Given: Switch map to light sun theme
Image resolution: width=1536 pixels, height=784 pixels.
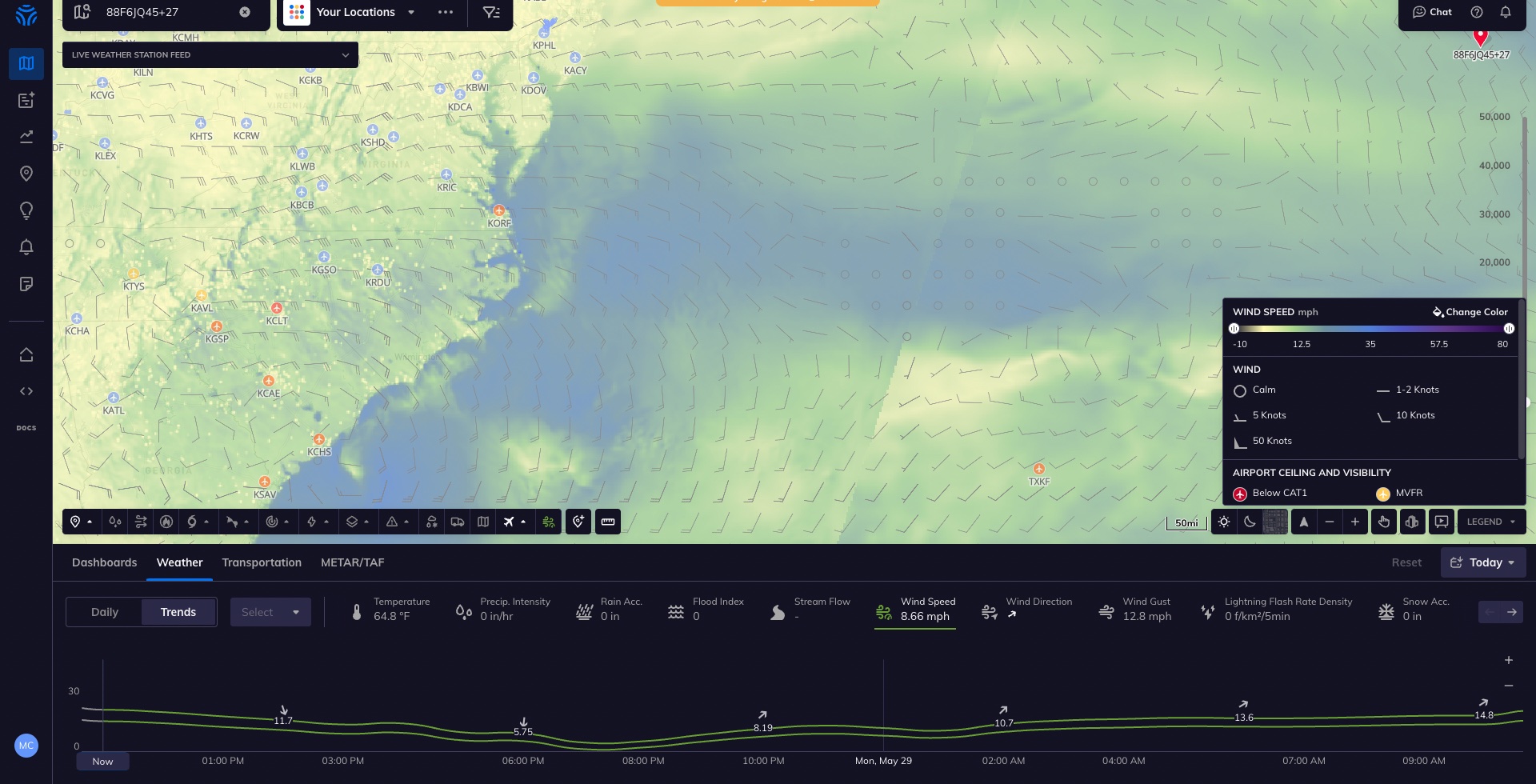Looking at the screenshot, I should coord(1224,522).
